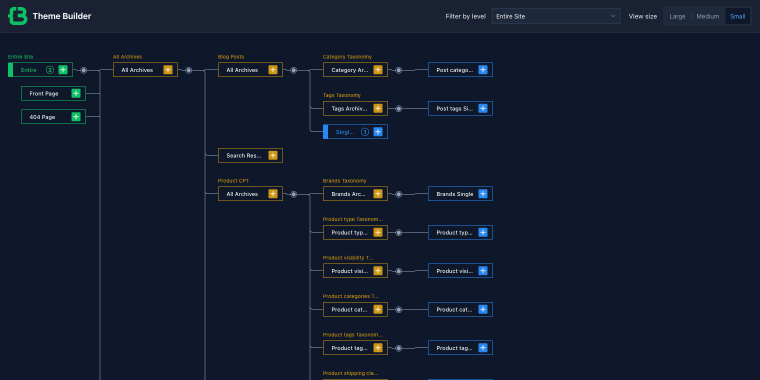
Task: Click plus icon on Post catego... node
Action: 483,70
